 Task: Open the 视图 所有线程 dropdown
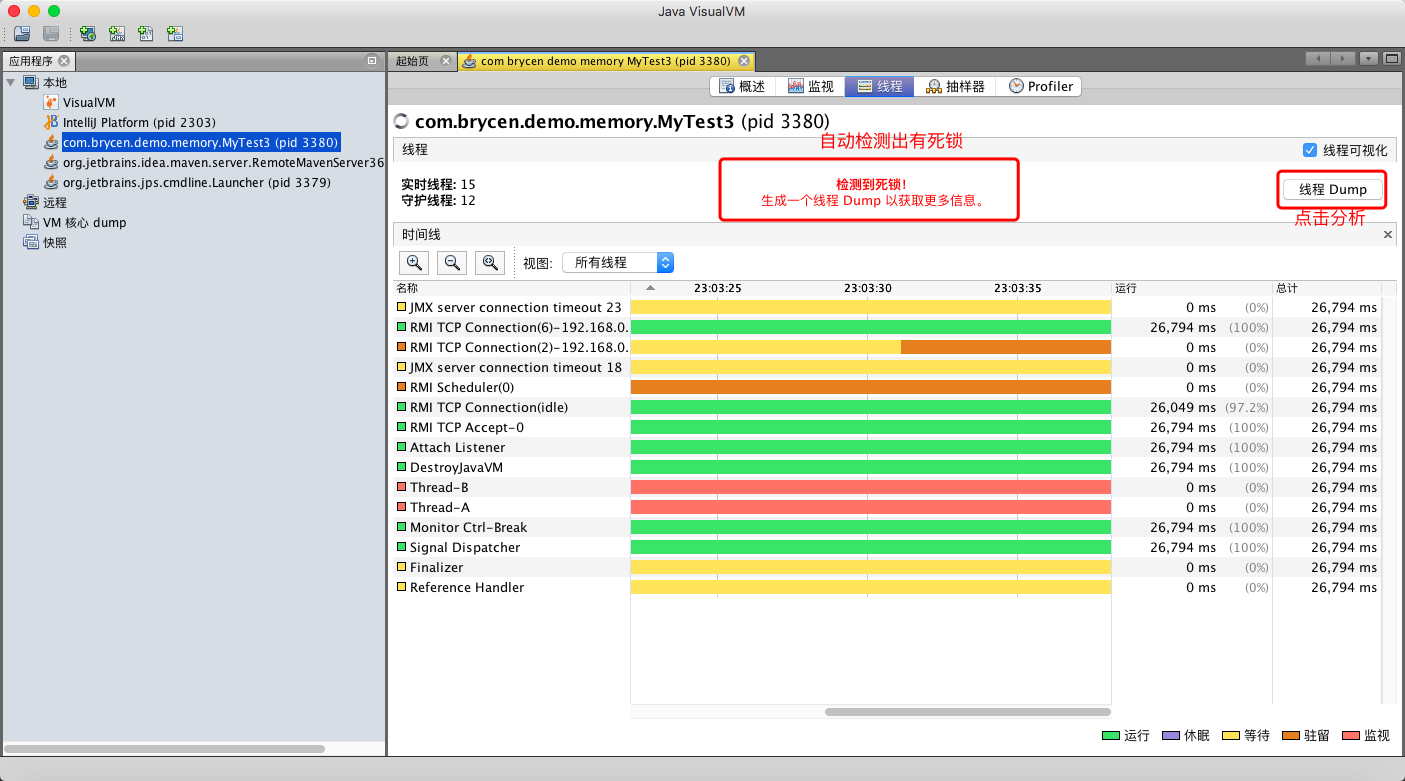617,262
